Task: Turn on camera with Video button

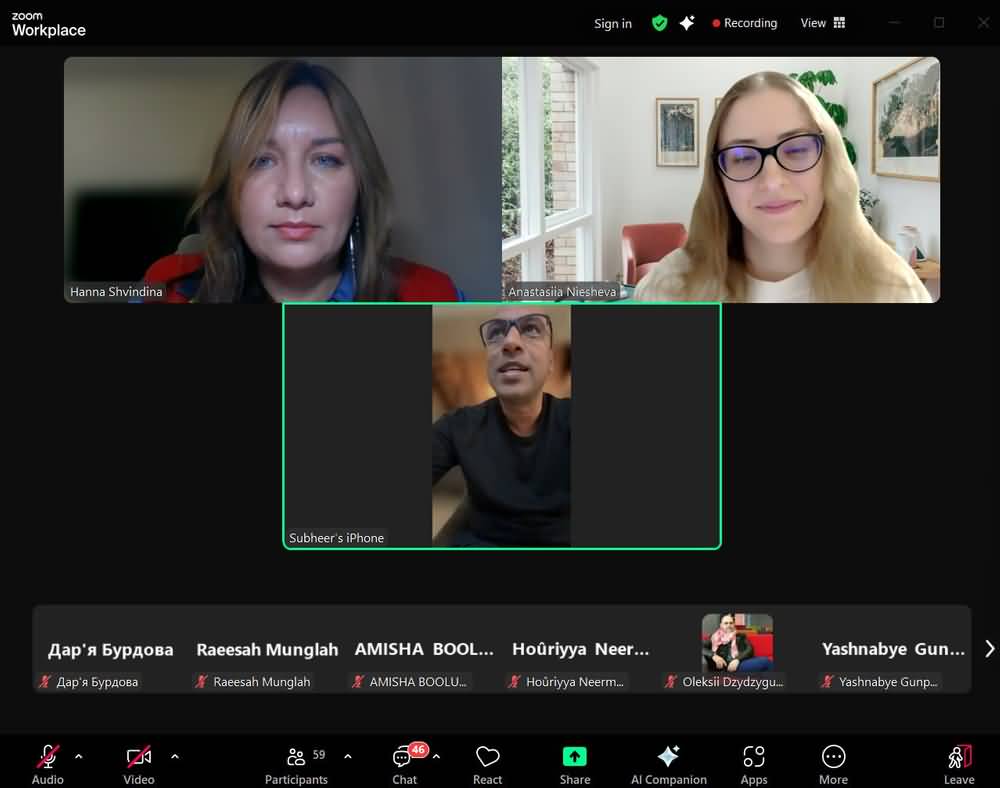Action: click(x=139, y=765)
